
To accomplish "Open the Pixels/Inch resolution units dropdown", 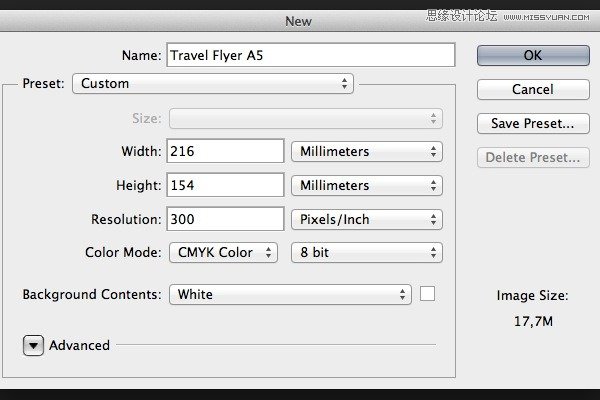I will [x=366, y=219].
